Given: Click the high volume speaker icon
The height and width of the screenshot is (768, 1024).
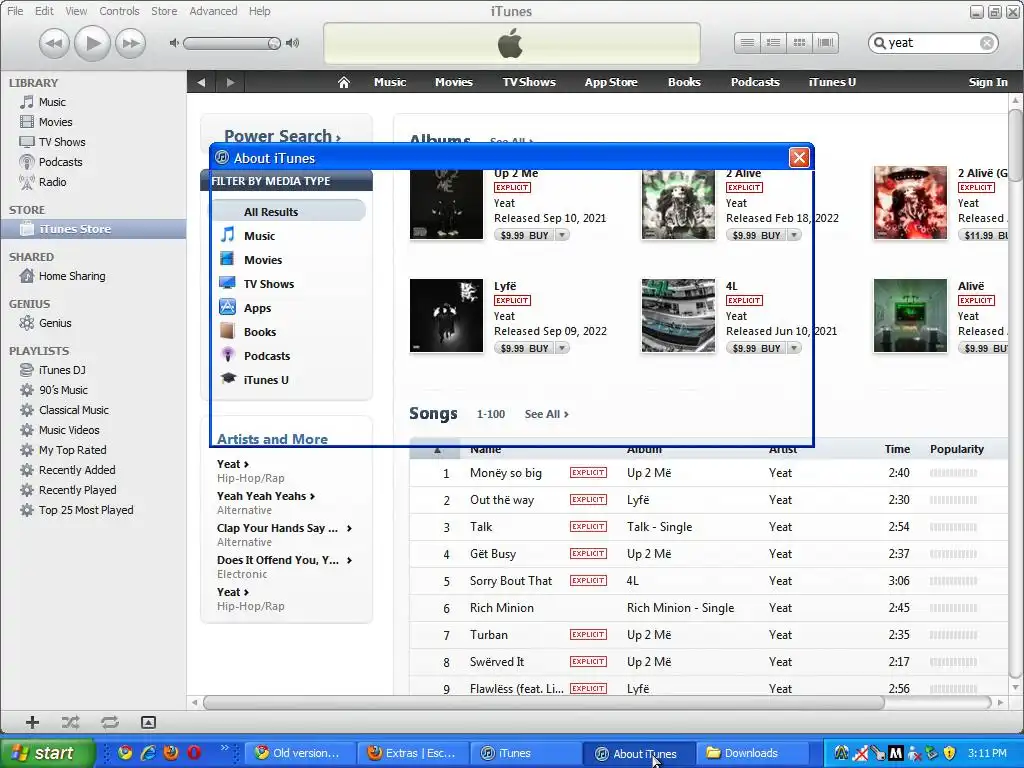Looking at the screenshot, I should (293, 43).
